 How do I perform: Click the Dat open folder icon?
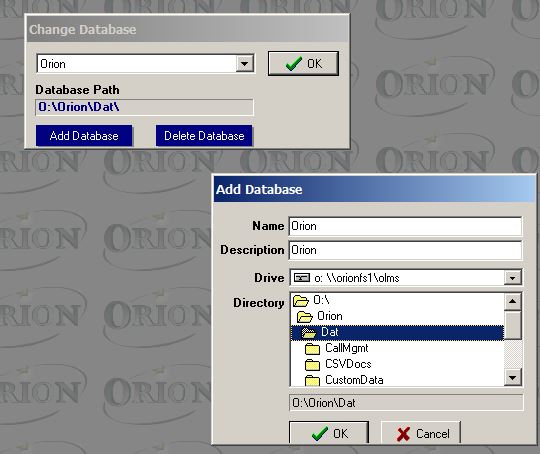(x=309, y=332)
